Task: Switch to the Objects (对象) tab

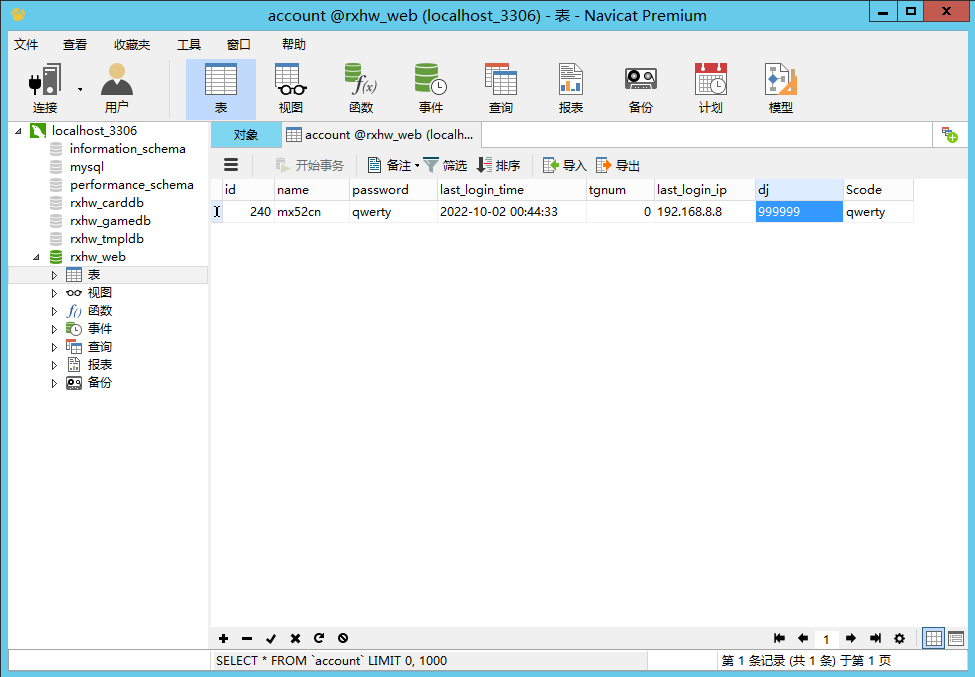Action: pyautogui.click(x=245, y=135)
